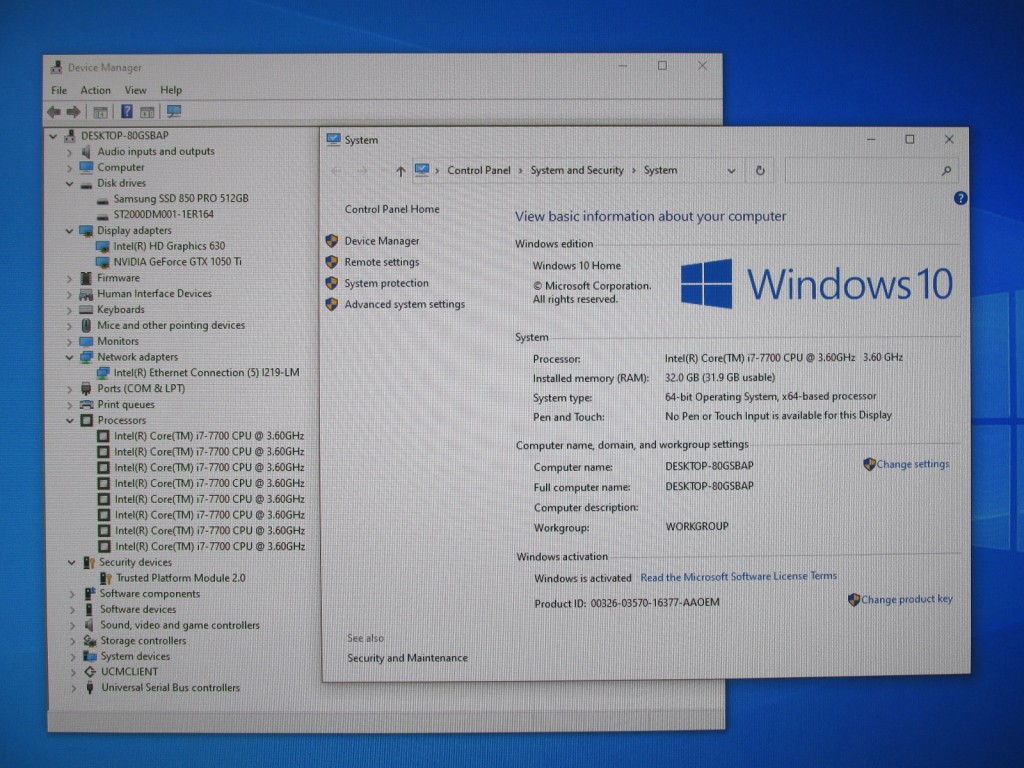Expand the Firmware category

[69, 278]
